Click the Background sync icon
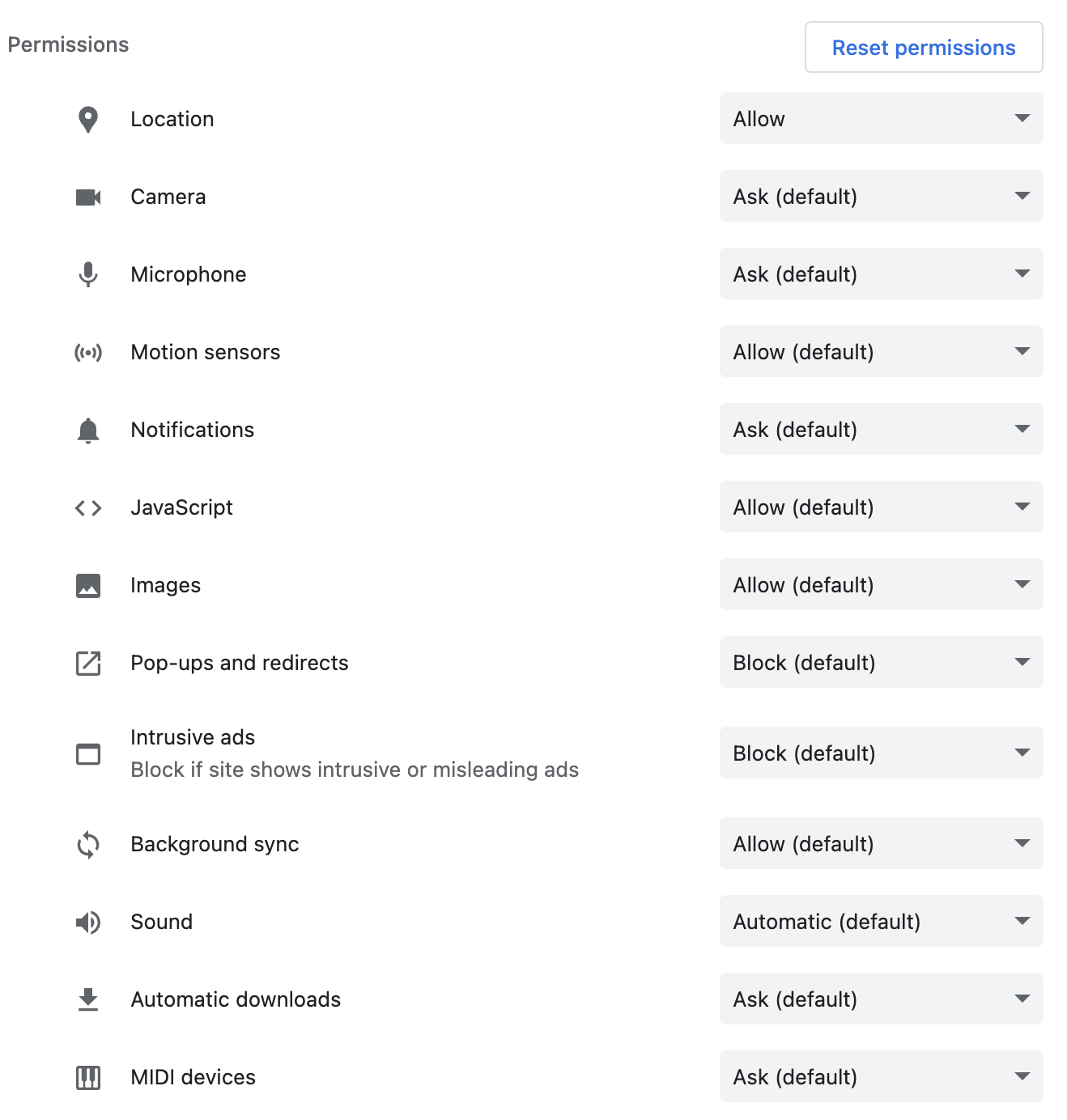 pyautogui.click(x=88, y=844)
